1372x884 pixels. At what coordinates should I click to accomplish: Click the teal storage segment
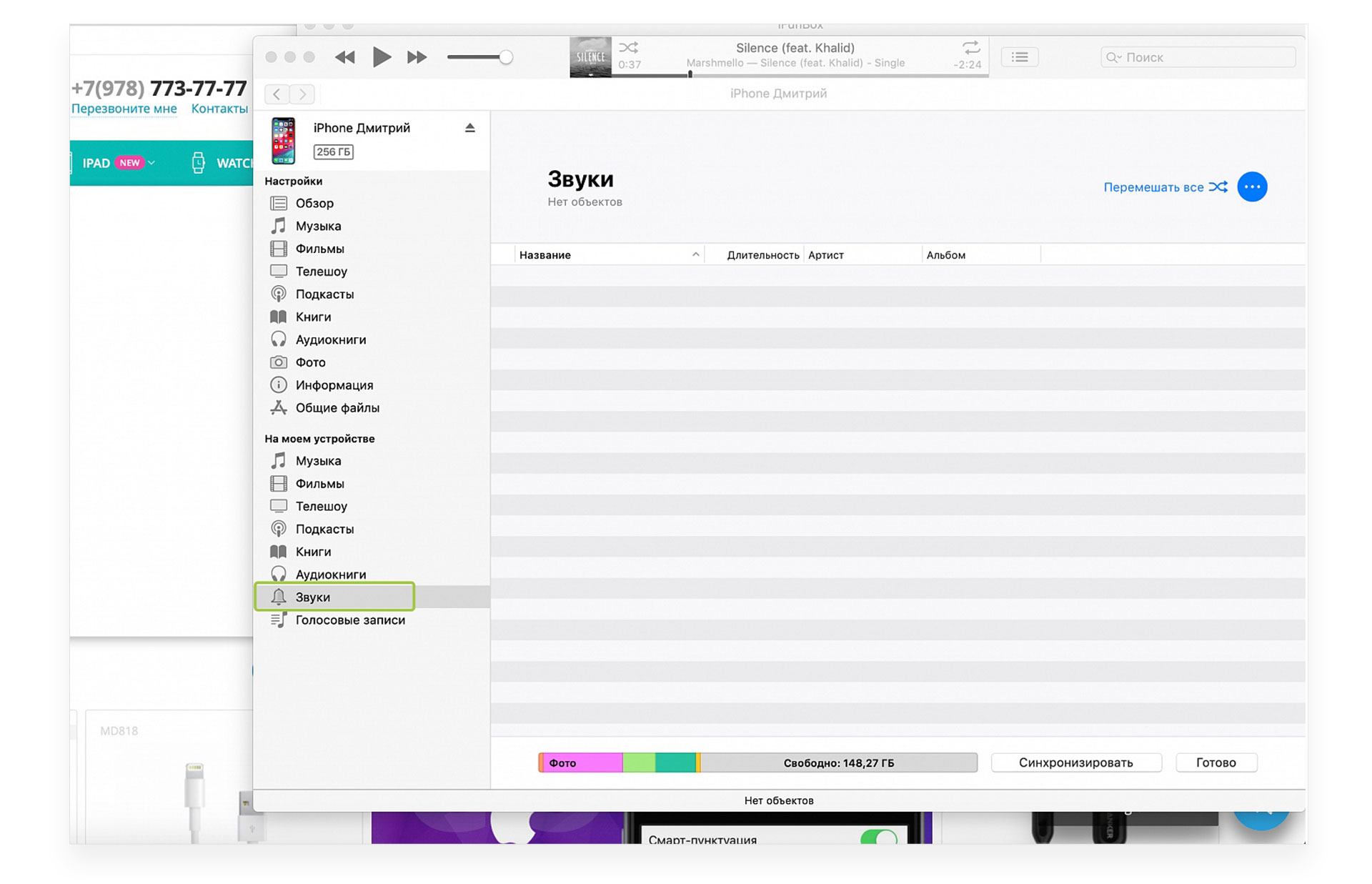[x=675, y=763]
